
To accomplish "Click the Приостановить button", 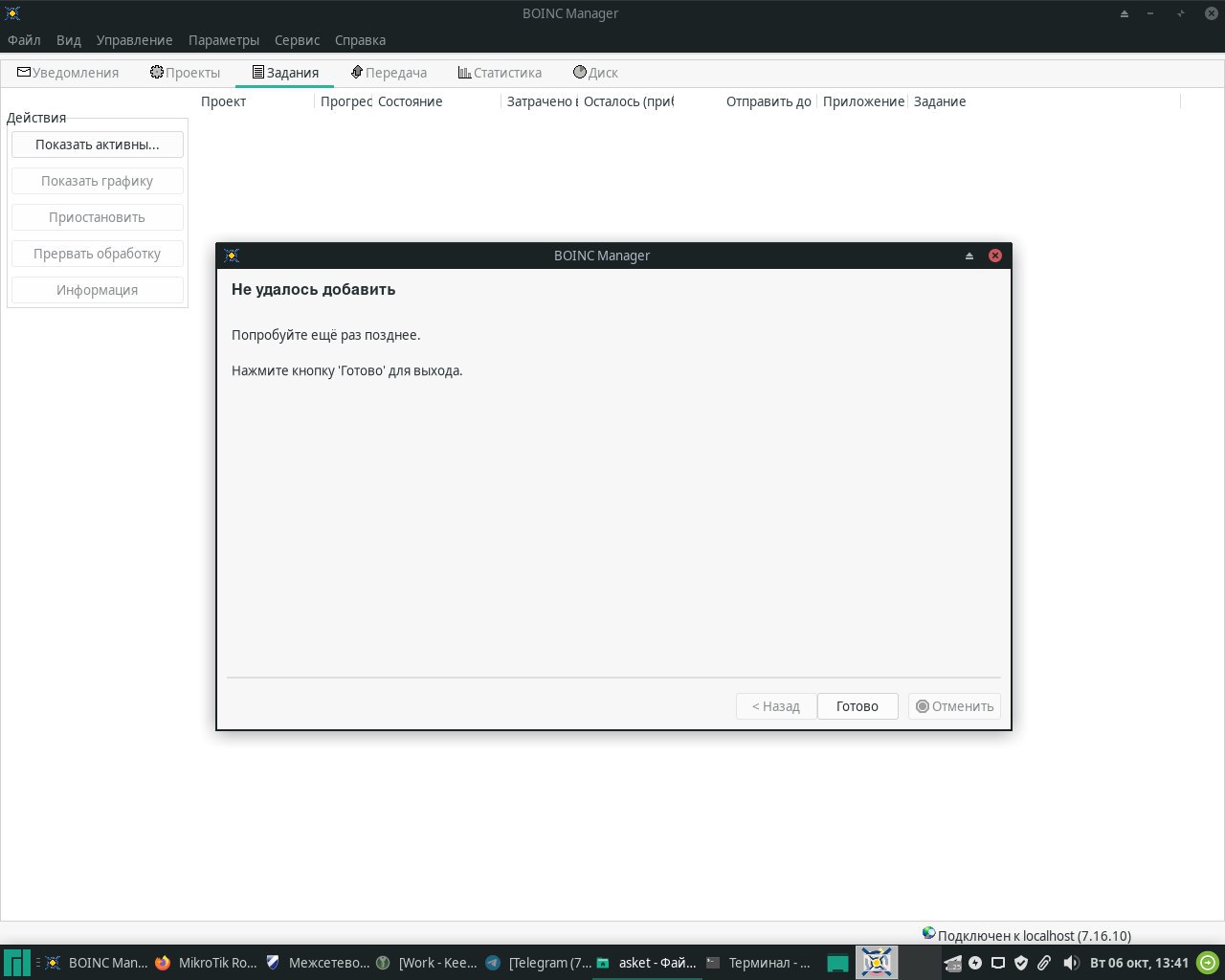I will coord(97,217).
